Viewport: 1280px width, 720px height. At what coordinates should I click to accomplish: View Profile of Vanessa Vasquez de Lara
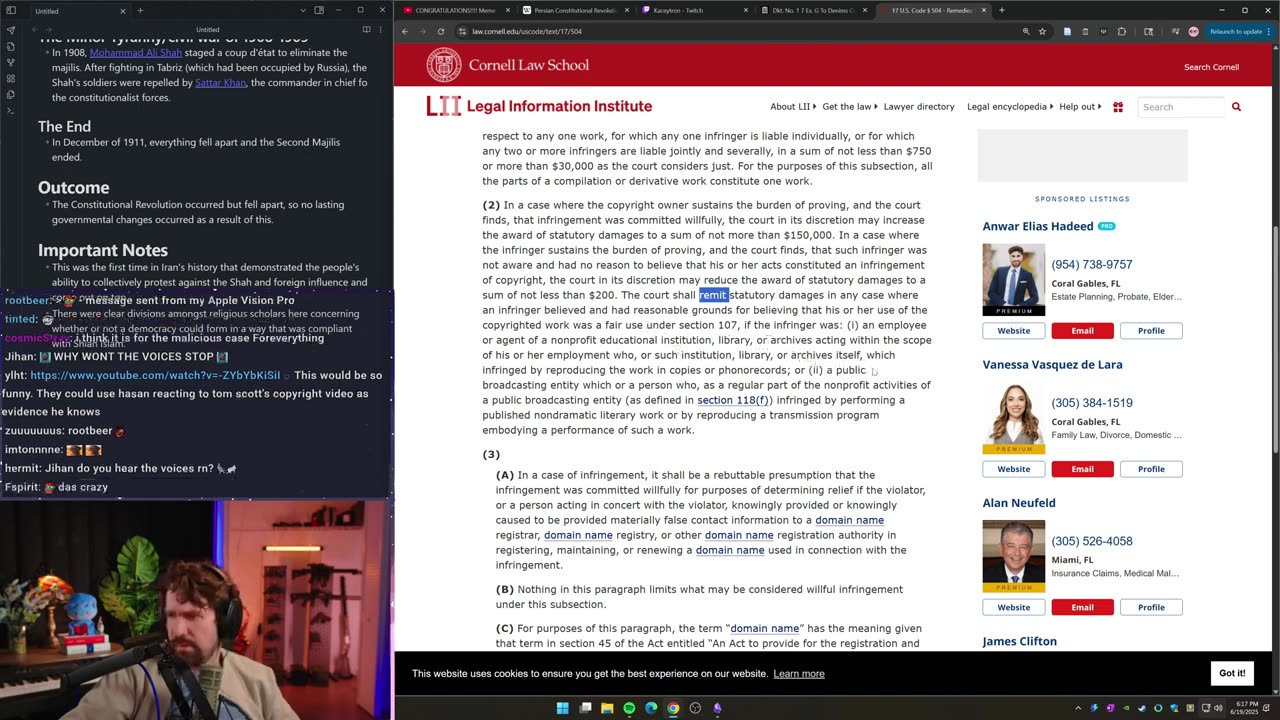click(1151, 469)
